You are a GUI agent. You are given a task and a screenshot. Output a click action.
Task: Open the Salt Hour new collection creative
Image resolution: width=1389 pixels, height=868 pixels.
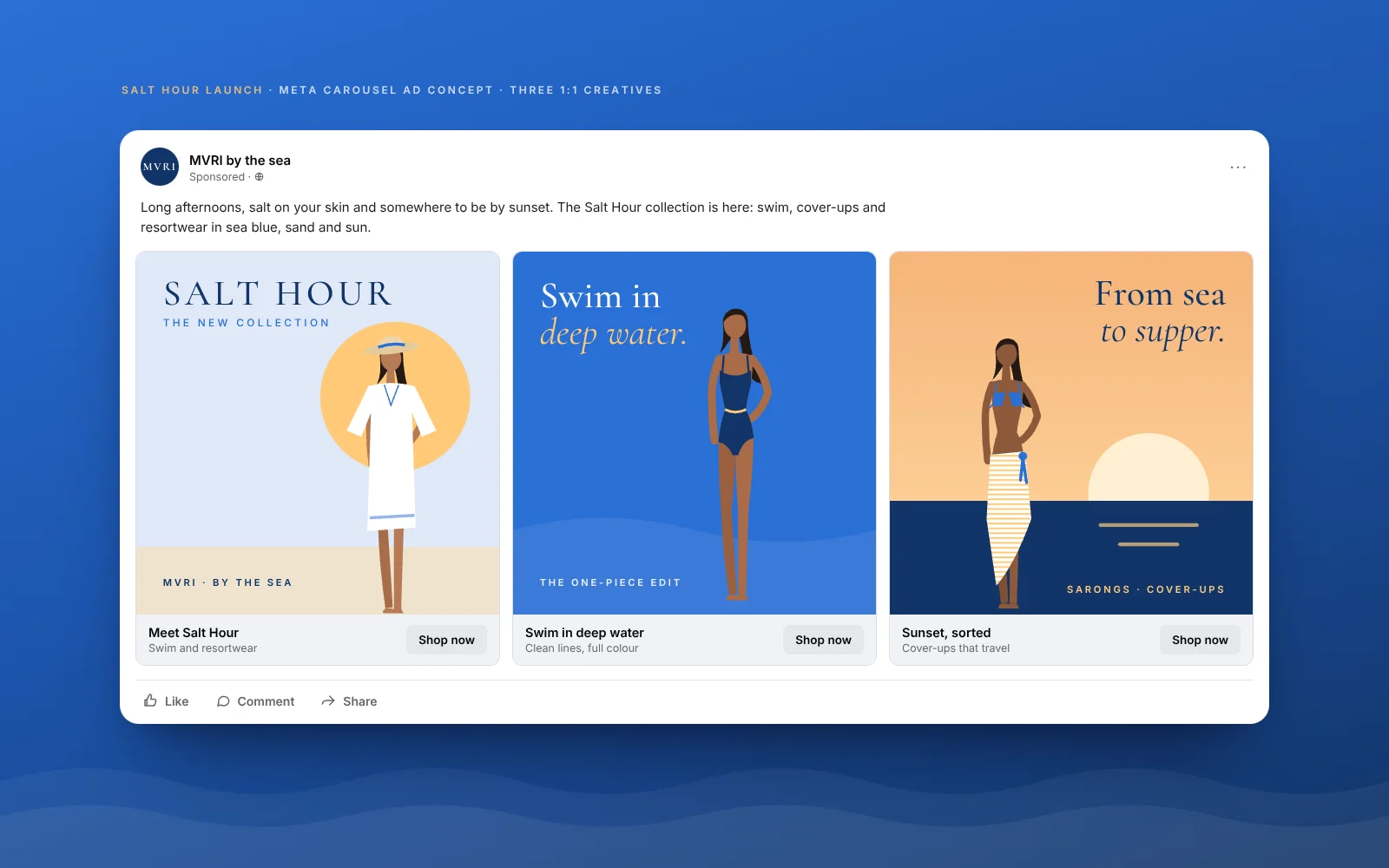click(x=318, y=433)
